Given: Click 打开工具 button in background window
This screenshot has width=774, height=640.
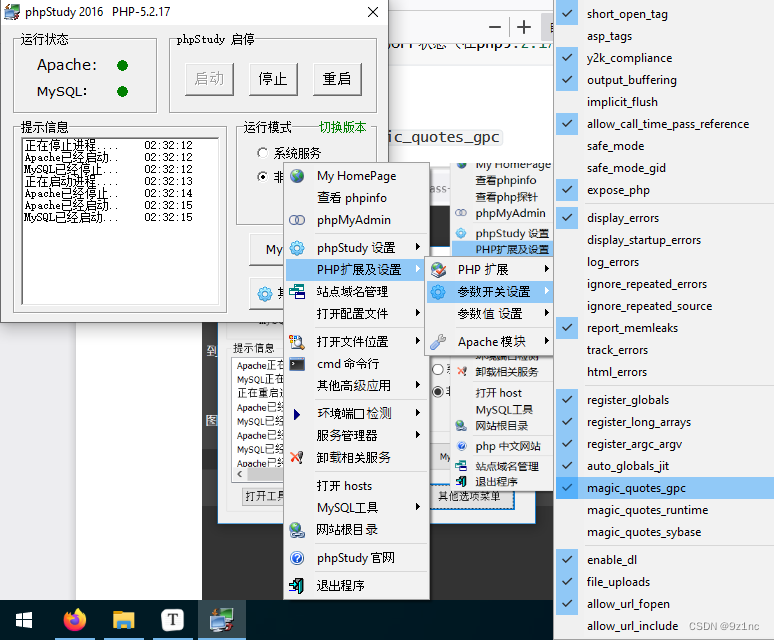Looking at the screenshot, I should (x=264, y=495).
